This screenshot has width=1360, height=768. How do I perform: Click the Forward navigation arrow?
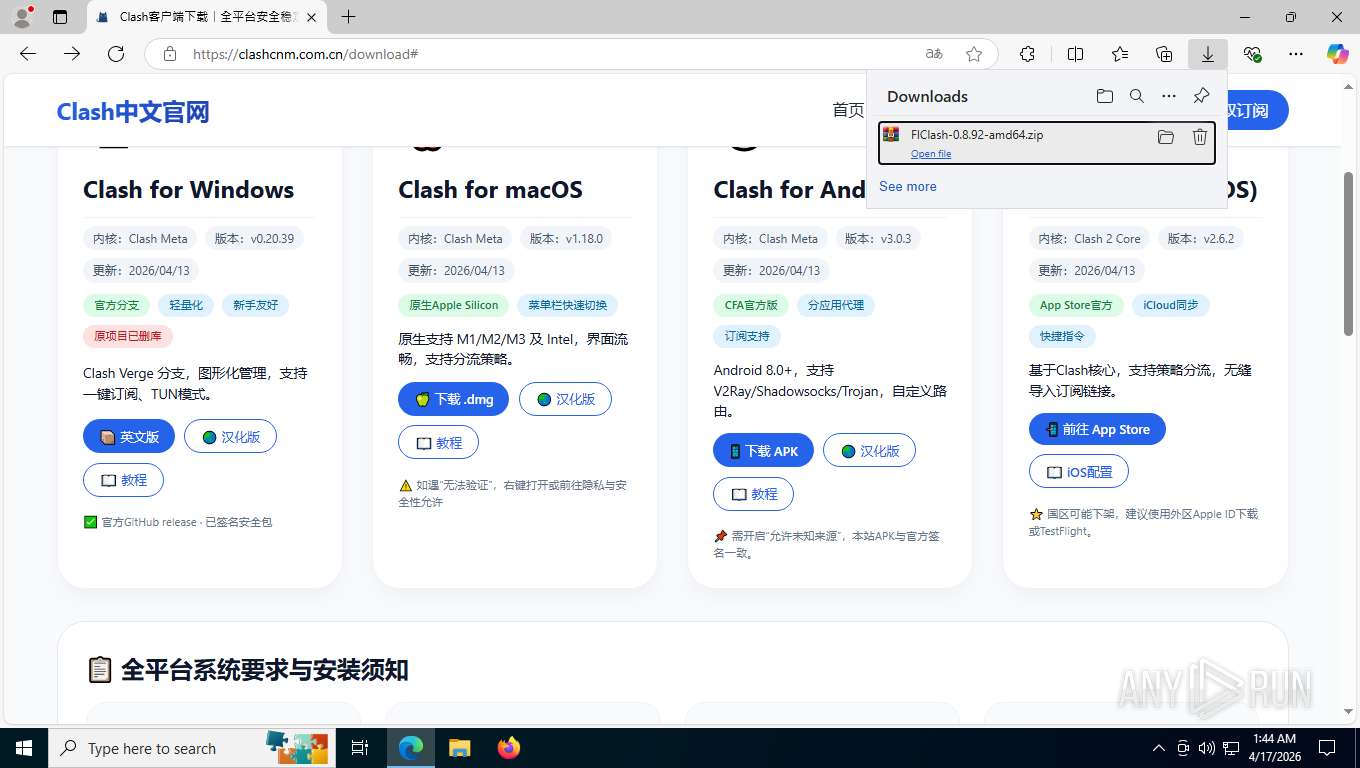pos(72,54)
